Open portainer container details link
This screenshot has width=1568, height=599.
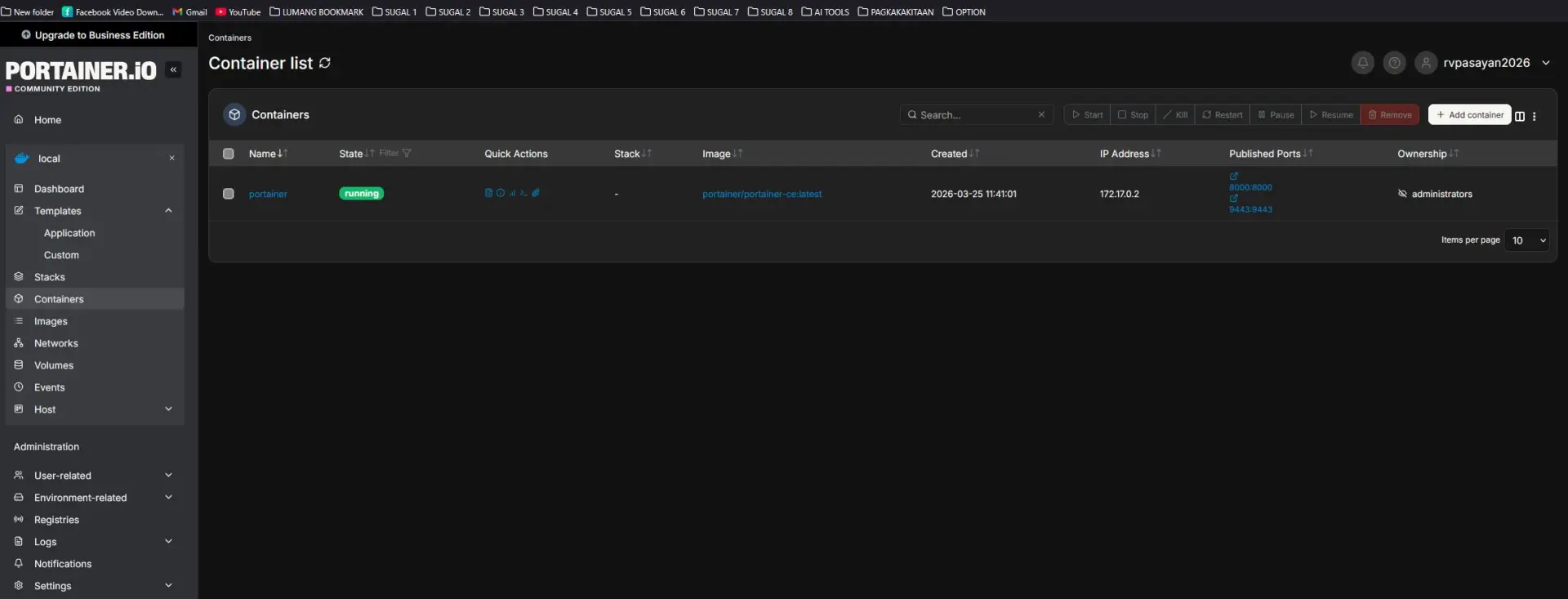point(268,194)
